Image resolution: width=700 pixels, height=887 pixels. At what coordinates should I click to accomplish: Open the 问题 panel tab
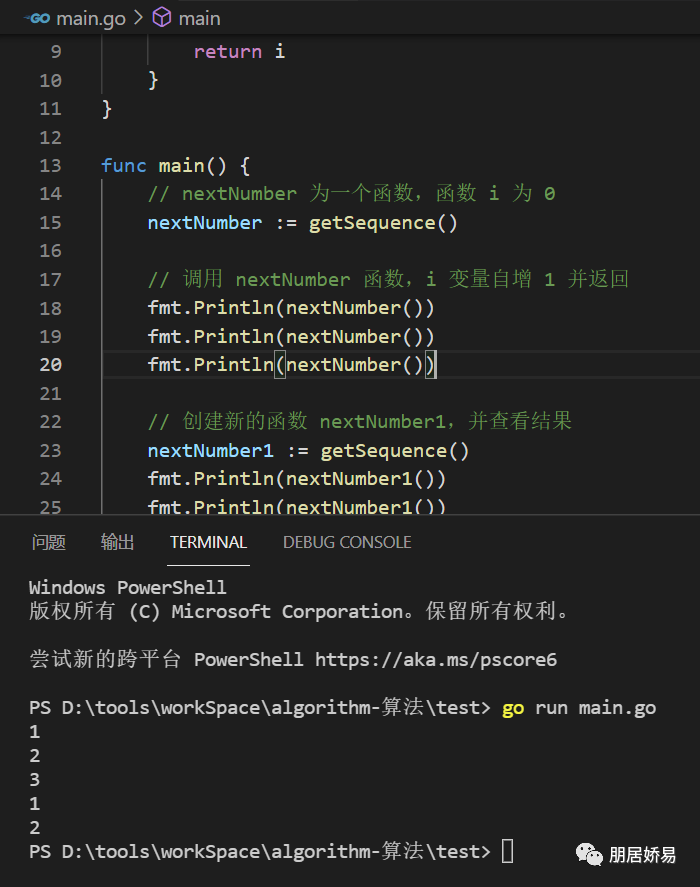click(x=49, y=542)
